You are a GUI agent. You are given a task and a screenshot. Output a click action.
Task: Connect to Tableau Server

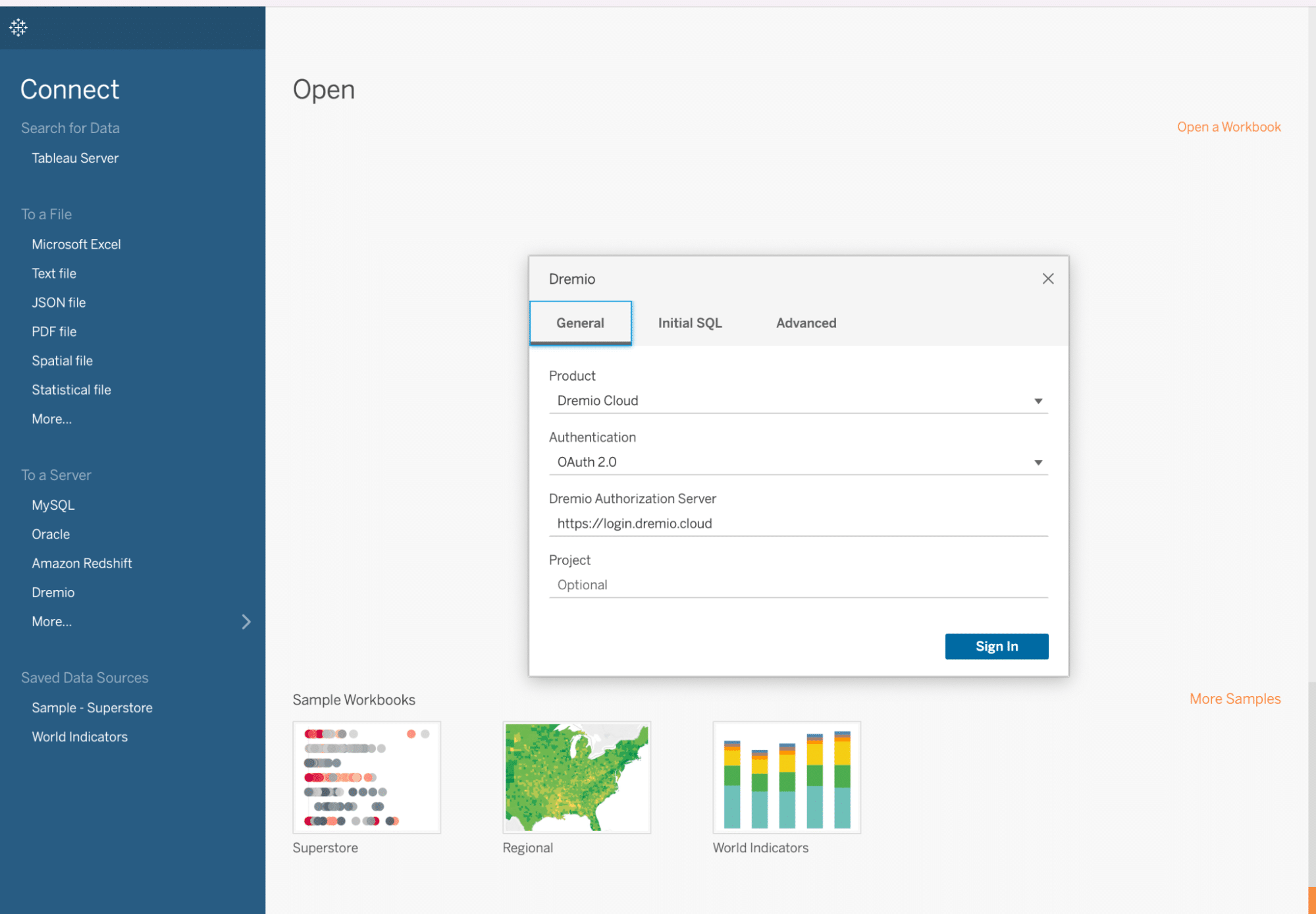75,157
